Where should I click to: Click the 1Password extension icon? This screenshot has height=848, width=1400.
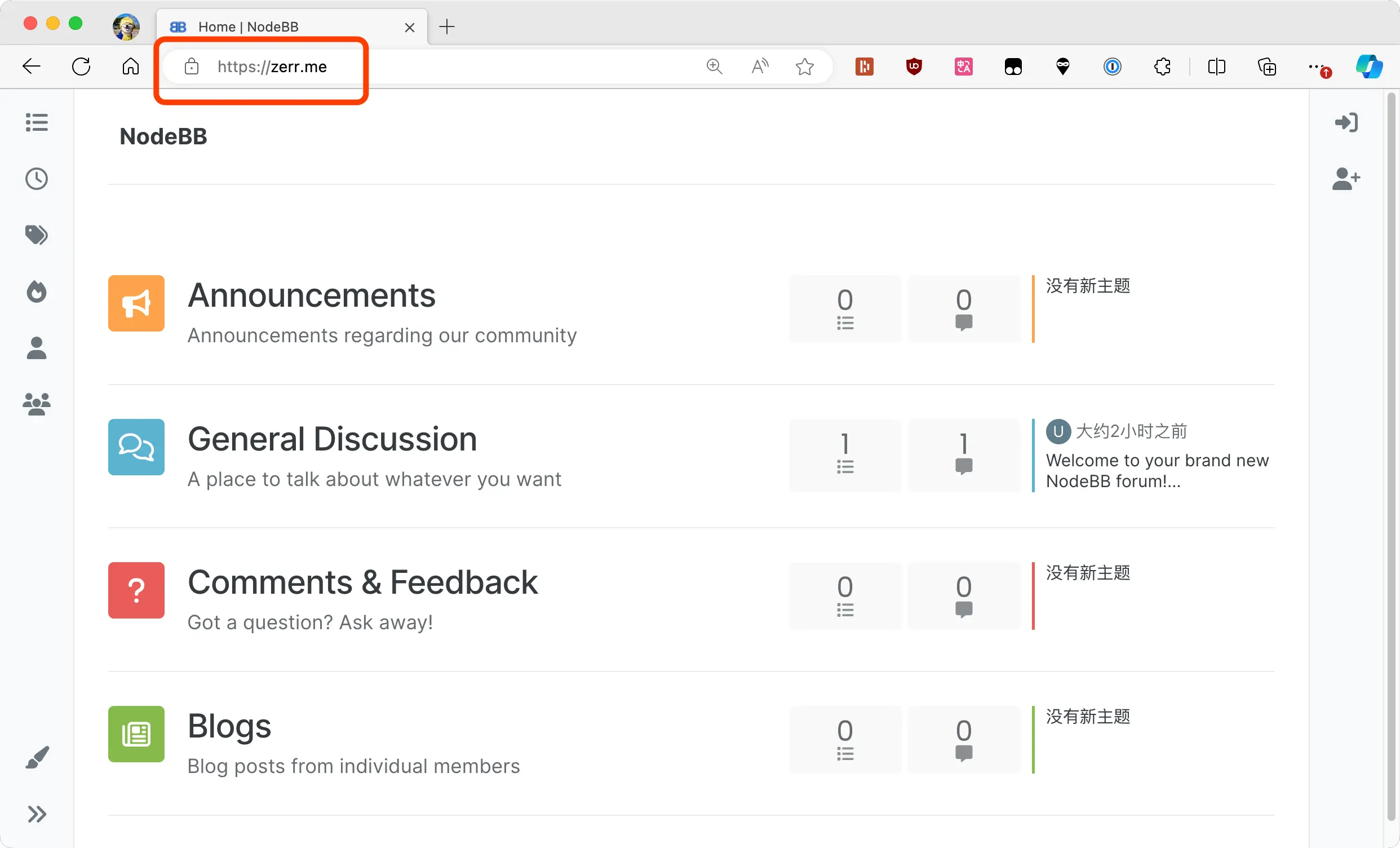click(1112, 67)
